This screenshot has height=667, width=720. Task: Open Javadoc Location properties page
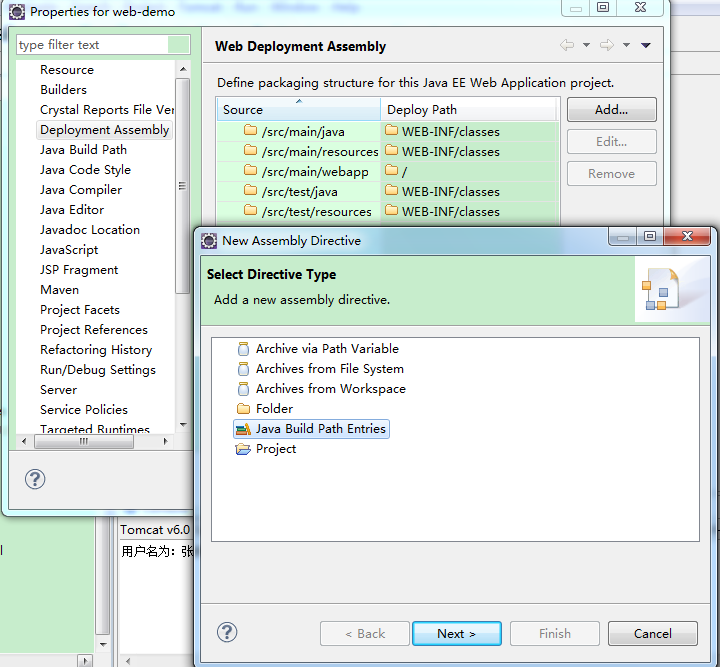point(90,230)
